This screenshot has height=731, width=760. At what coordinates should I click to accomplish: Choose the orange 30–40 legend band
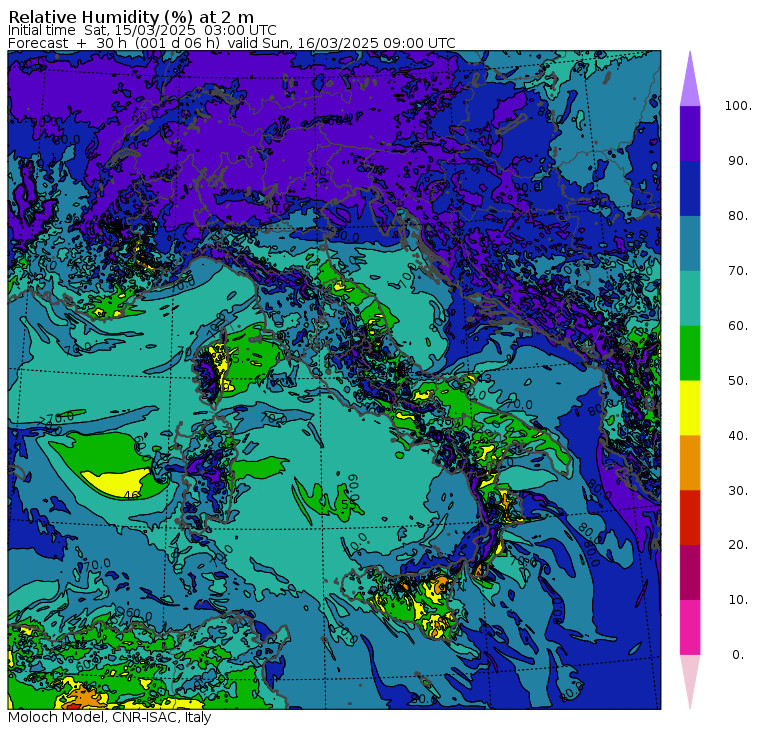tap(690, 463)
